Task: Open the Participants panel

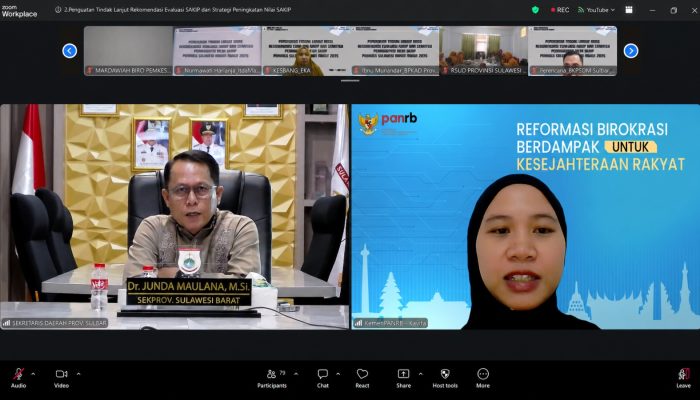Action: tap(272, 378)
